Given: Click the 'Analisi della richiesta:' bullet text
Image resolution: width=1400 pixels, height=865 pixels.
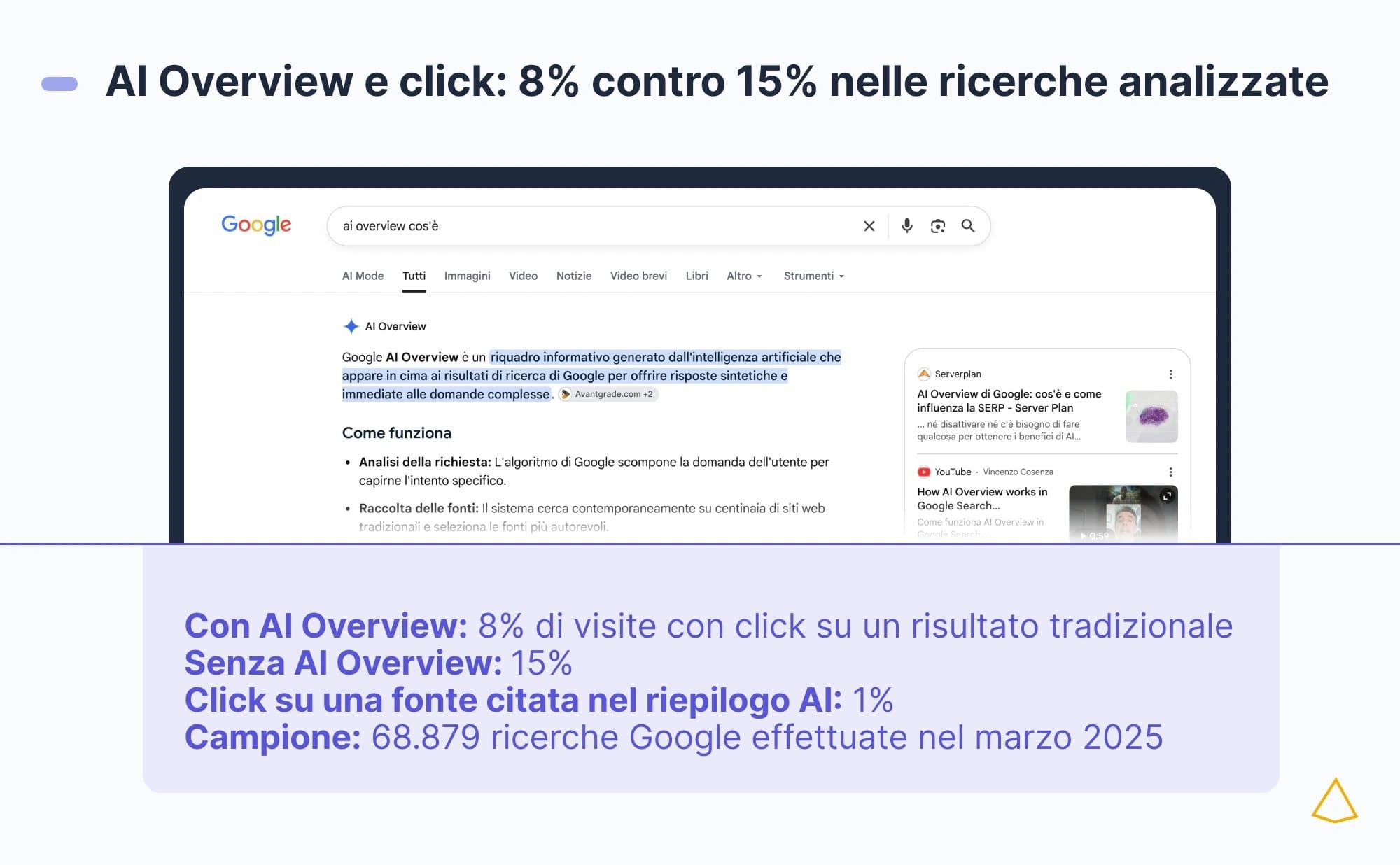Looking at the screenshot, I should [x=425, y=462].
